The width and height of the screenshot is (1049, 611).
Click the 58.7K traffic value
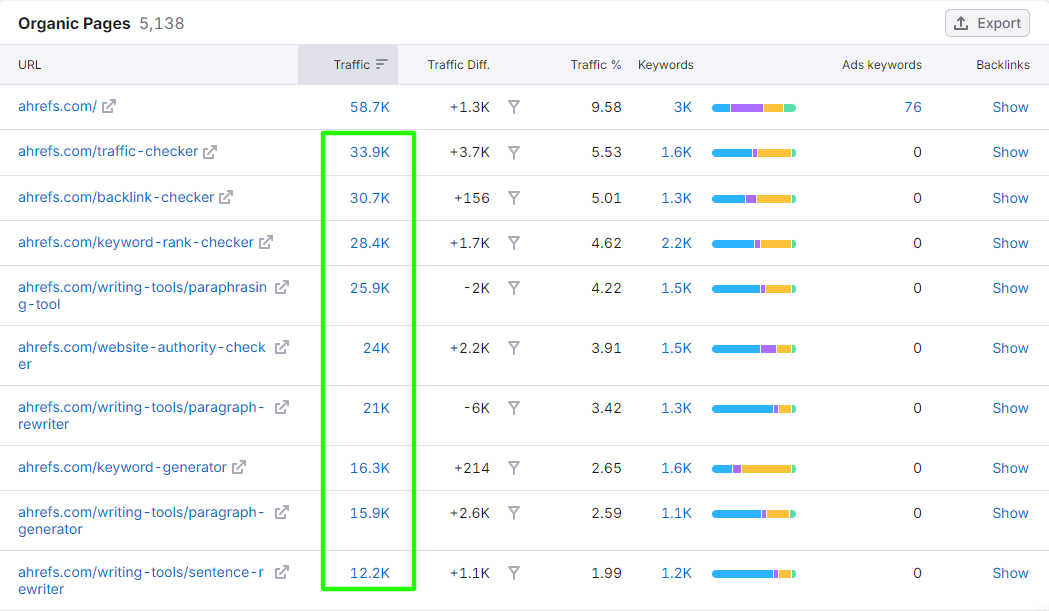click(x=370, y=107)
